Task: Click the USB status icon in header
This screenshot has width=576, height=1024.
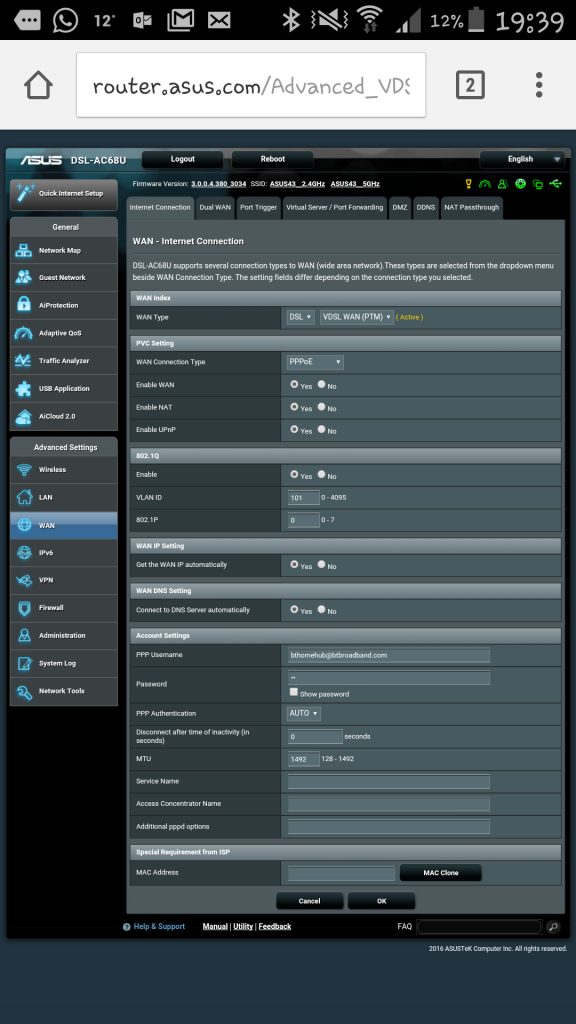Action: coord(556,184)
